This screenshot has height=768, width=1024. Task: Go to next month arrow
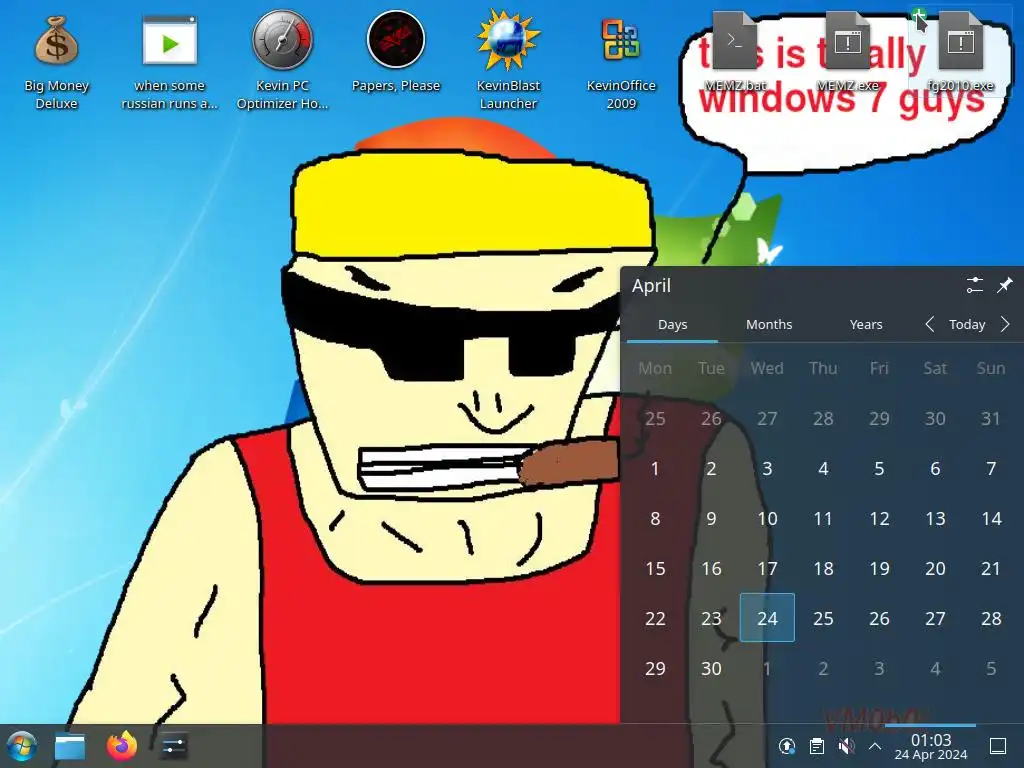click(x=1004, y=325)
